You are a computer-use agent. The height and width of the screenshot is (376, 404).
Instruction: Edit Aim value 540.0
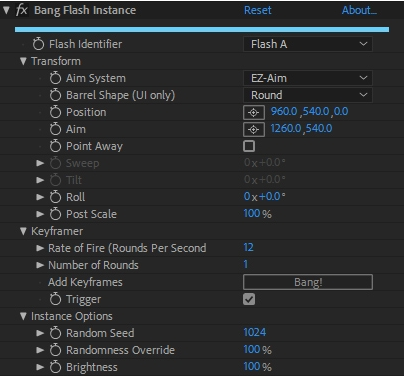click(x=319, y=128)
